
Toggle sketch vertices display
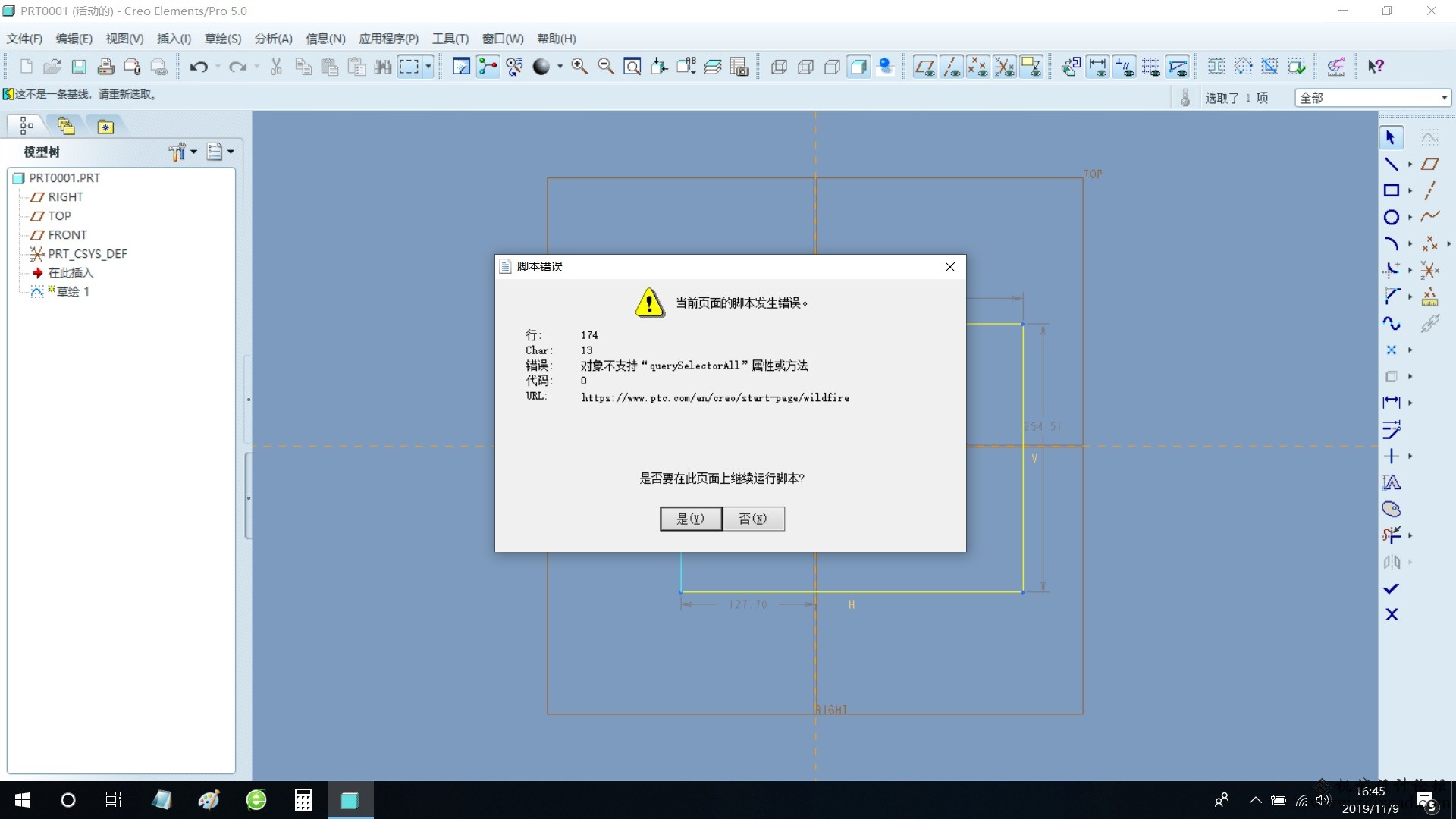click(1177, 67)
